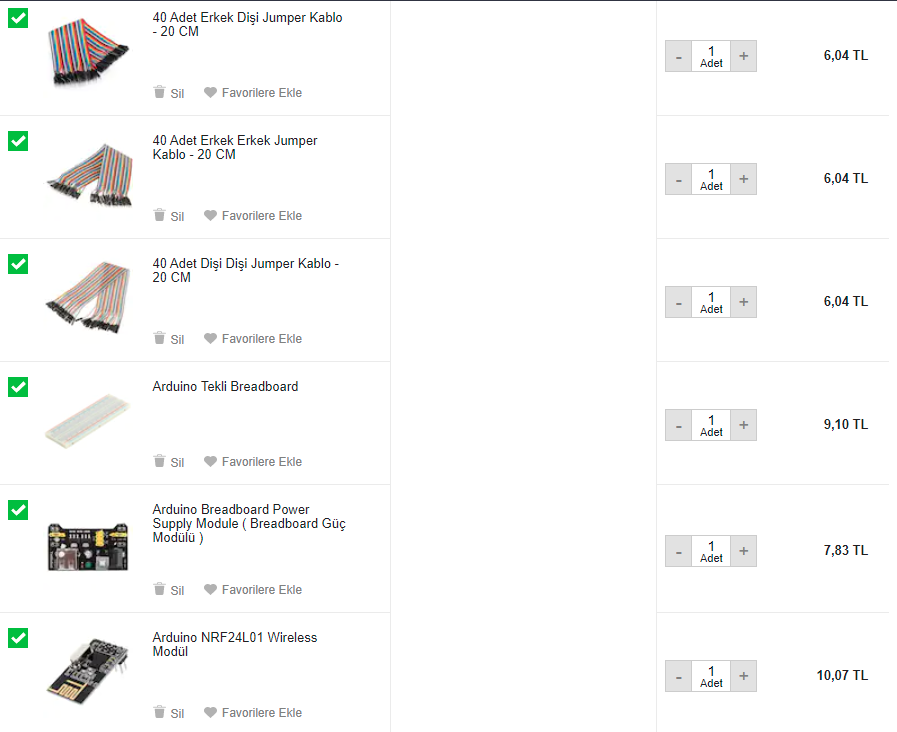Click heart icon for NRF24L01 Wireless Modül
Image resolution: width=897 pixels, height=732 pixels.
(211, 712)
